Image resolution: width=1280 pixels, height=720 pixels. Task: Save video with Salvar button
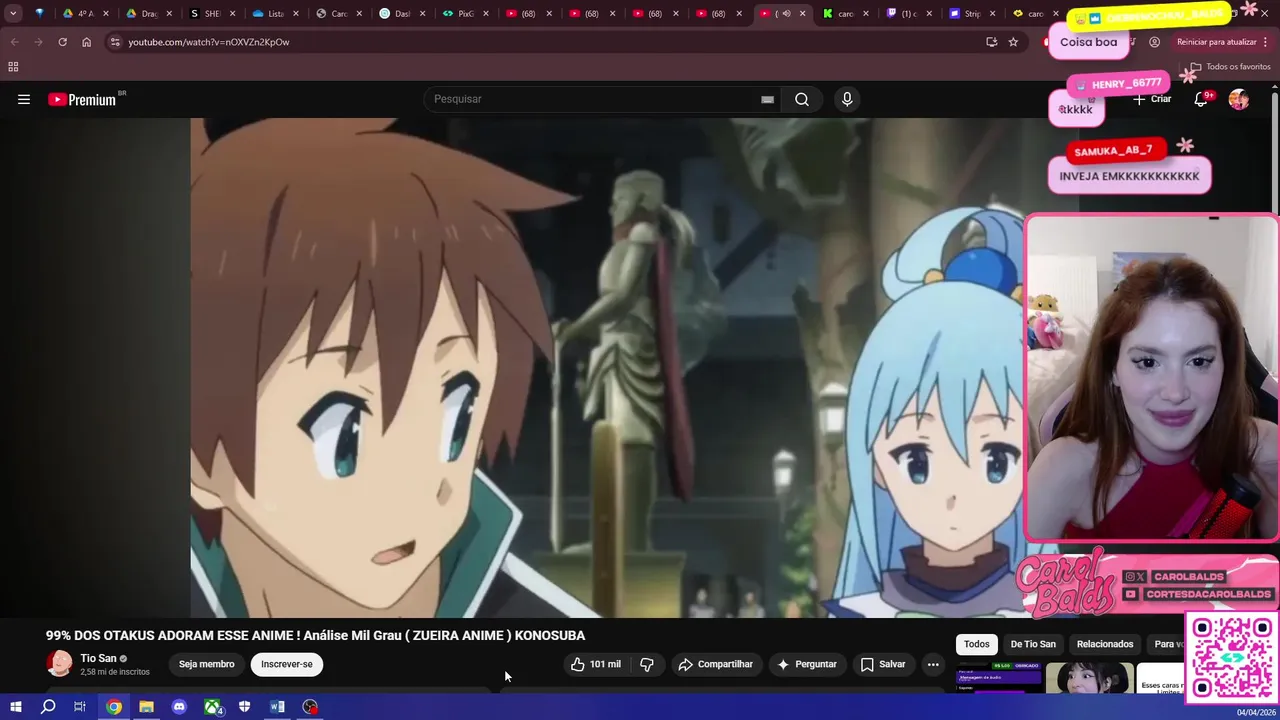pyautogui.click(x=883, y=664)
